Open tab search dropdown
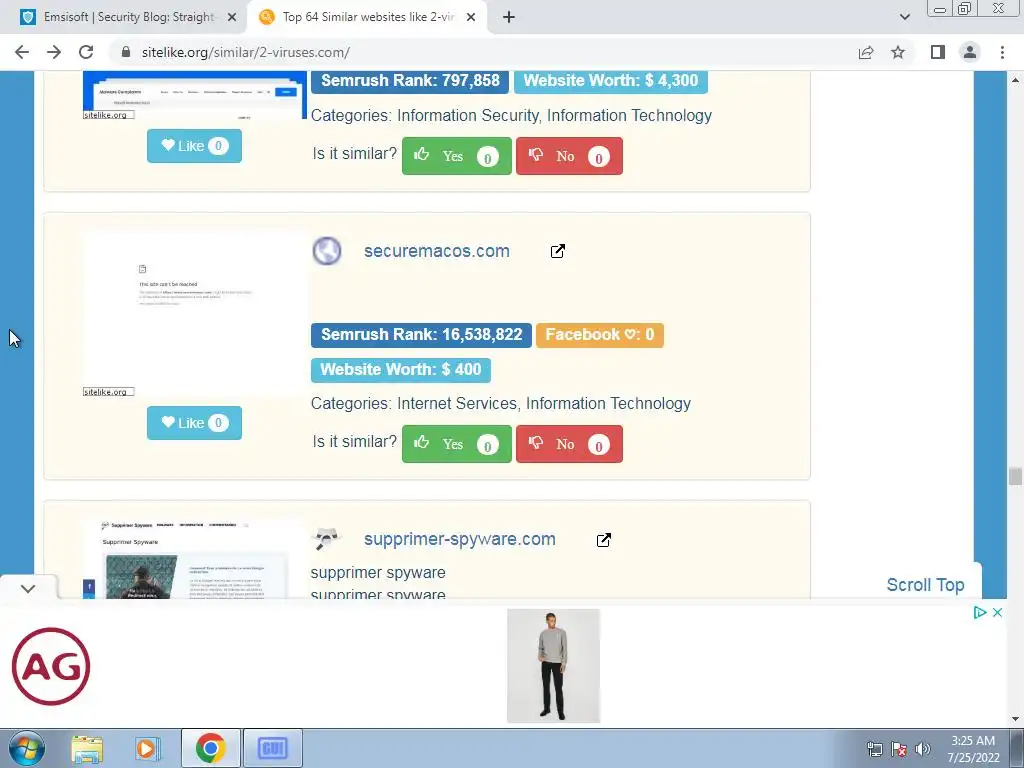The image size is (1024, 768). click(x=904, y=18)
